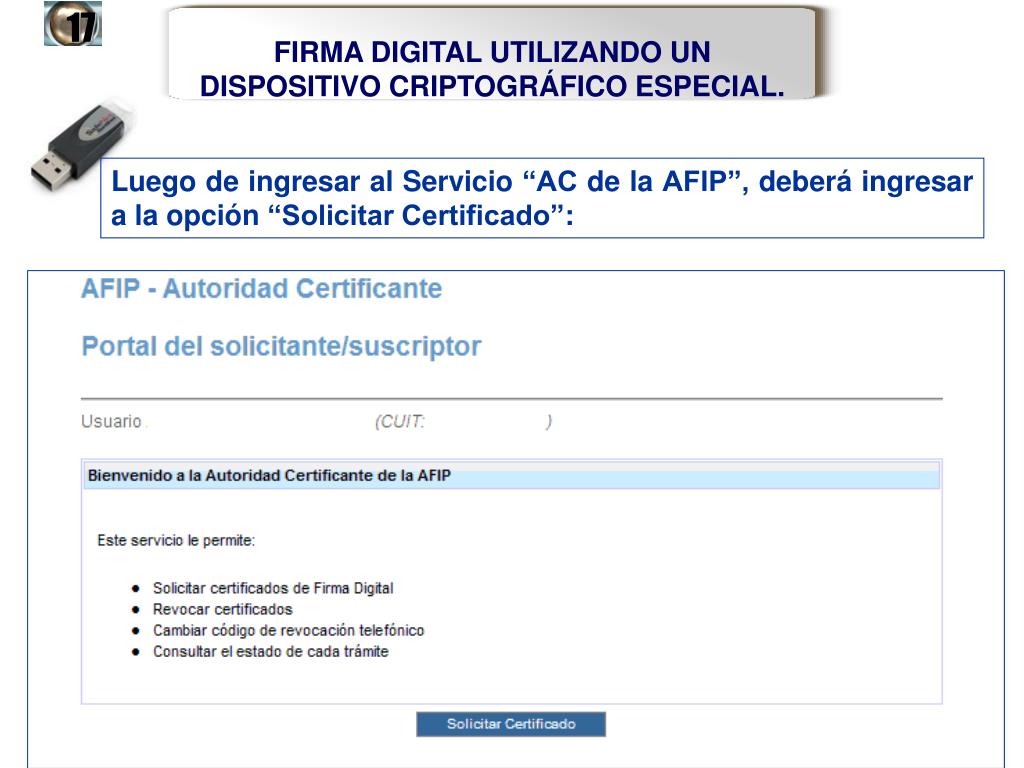Click the 'Luego de ingresar al Servicio' instruction
Screen dimensions: 1024x768
542,198
